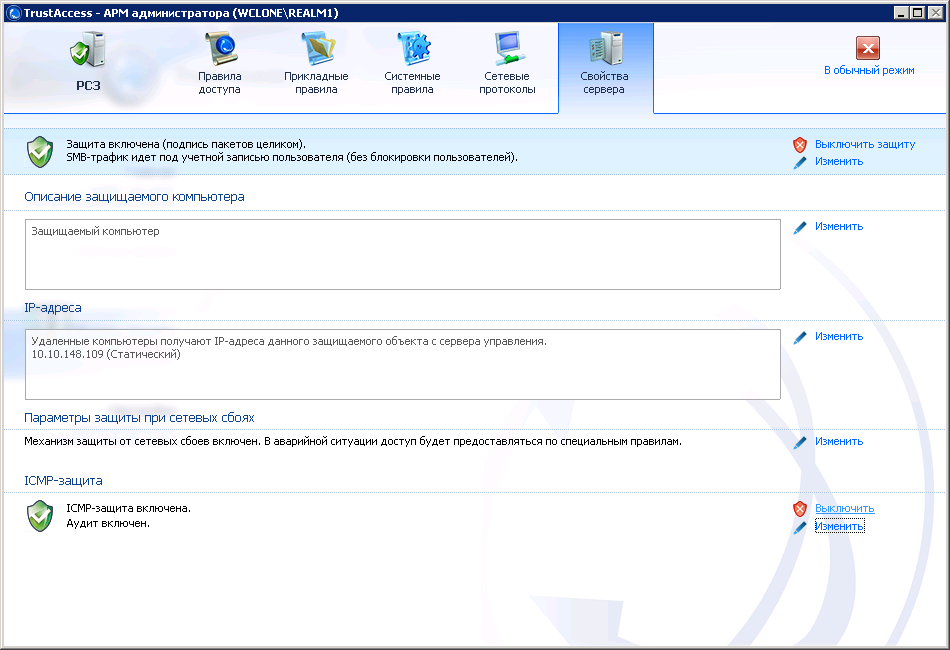The width and height of the screenshot is (950, 650).
Task: Click the Защищаемый компьютер description box
Action: pyautogui.click(x=403, y=254)
